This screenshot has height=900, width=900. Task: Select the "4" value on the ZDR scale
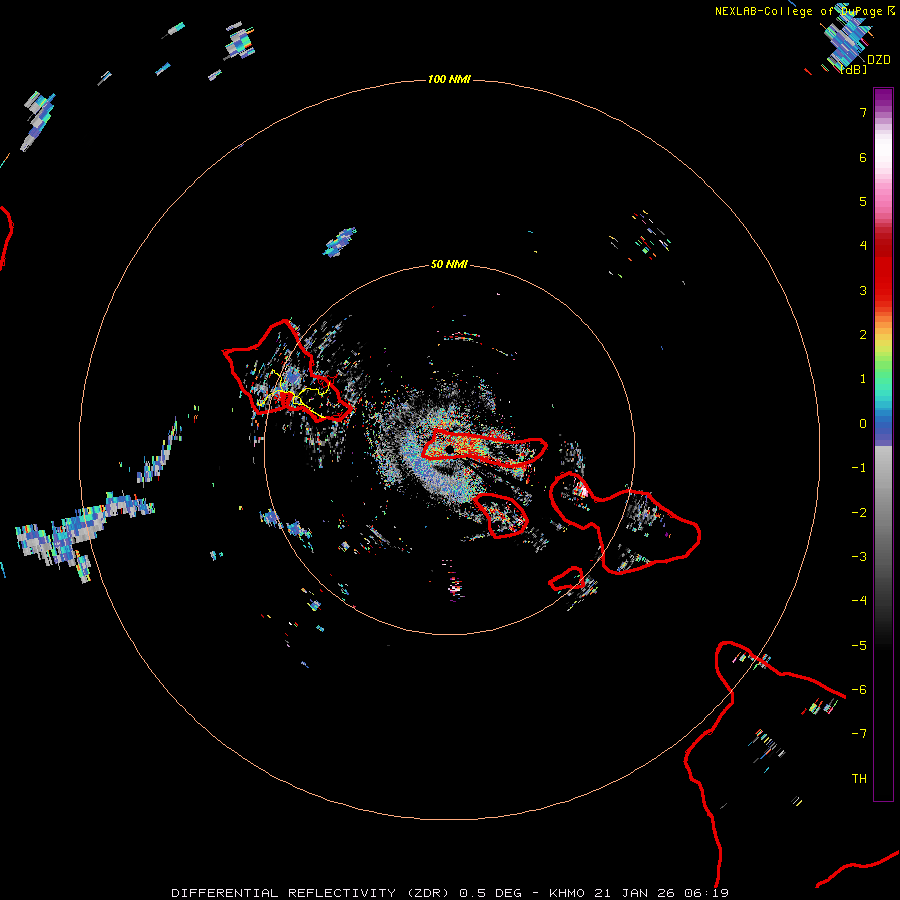coord(863,246)
